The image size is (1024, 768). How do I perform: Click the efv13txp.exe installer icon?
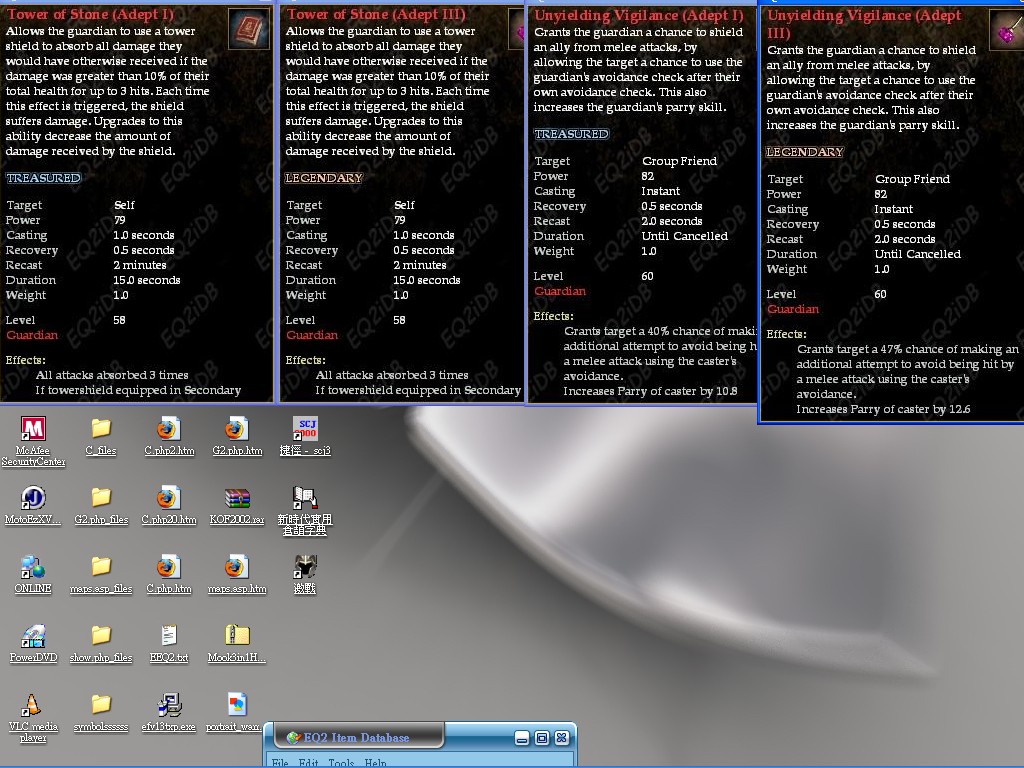168,706
